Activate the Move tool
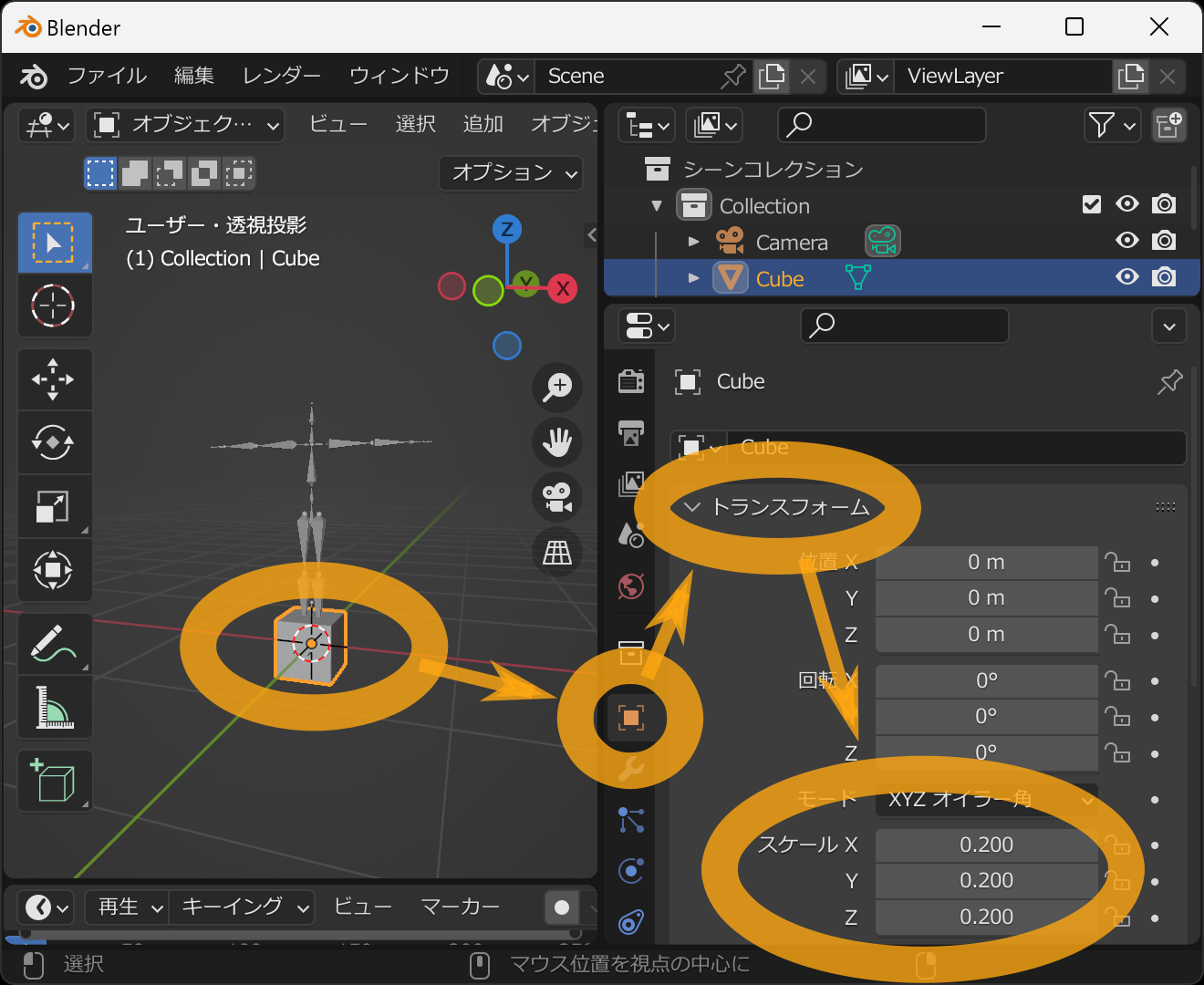1204x985 pixels. click(55, 379)
